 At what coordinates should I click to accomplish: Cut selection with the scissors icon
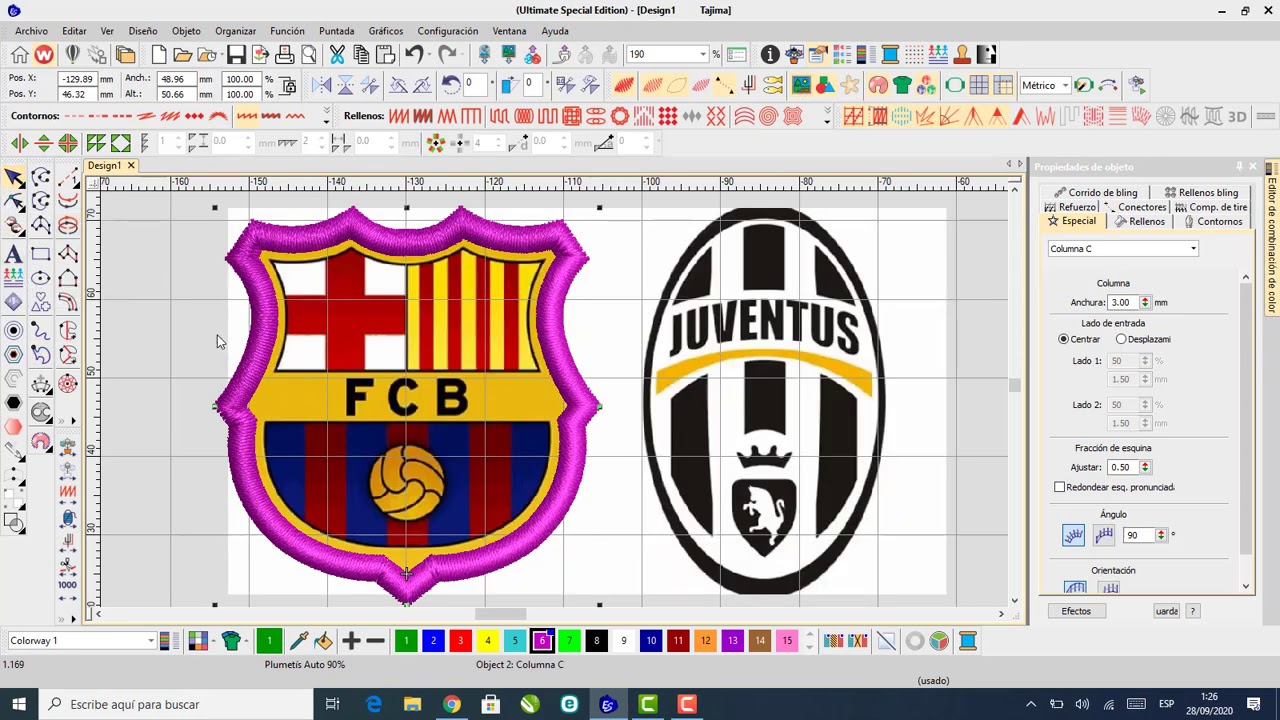[337, 54]
